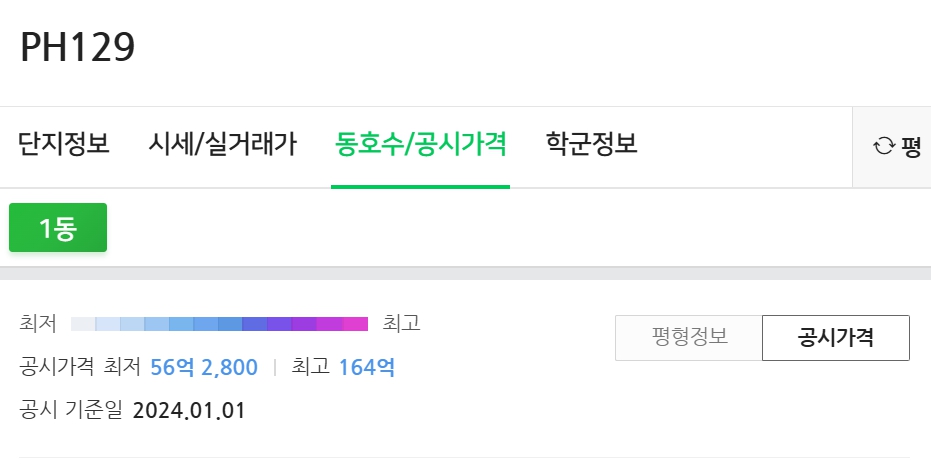This screenshot has height=474, width=931.
Task: Toggle the view to 평형정보
Action: (x=689, y=337)
